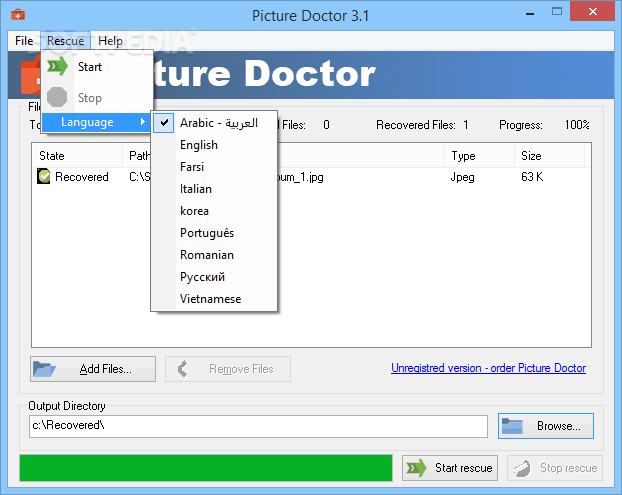This screenshot has width=622, height=495.
Task: Sort by the Size column header
Action: coord(549,156)
